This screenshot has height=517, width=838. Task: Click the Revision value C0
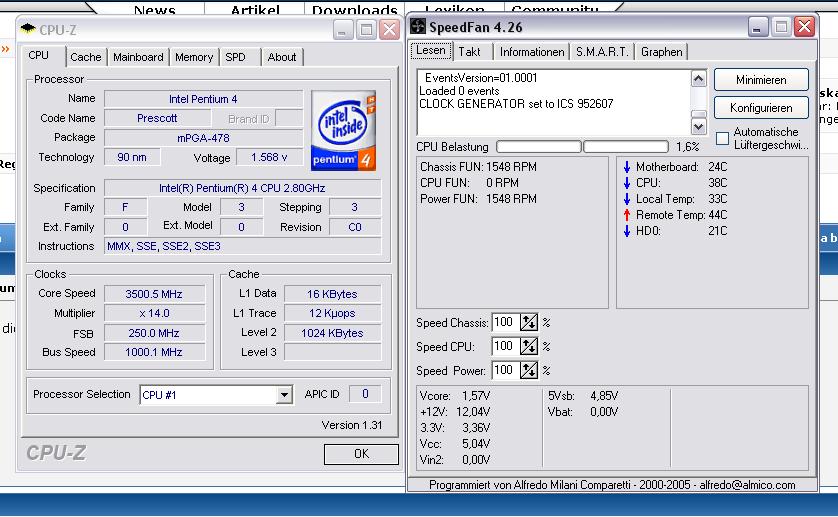point(355,227)
